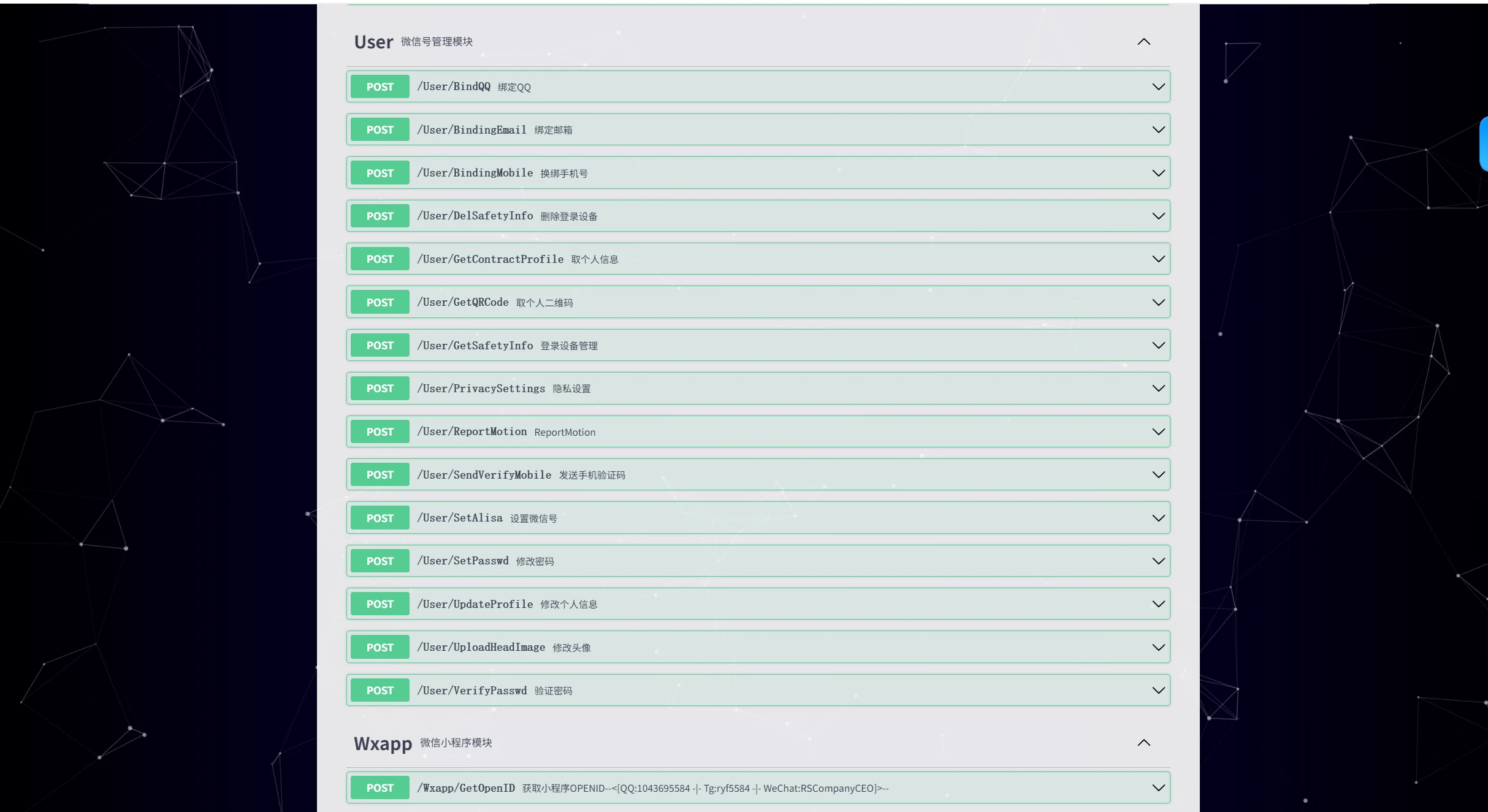The height and width of the screenshot is (812, 1488).
Task: Expand /User/GetContractProfile chevron arrow
Action: click(x=1158, y=259)
